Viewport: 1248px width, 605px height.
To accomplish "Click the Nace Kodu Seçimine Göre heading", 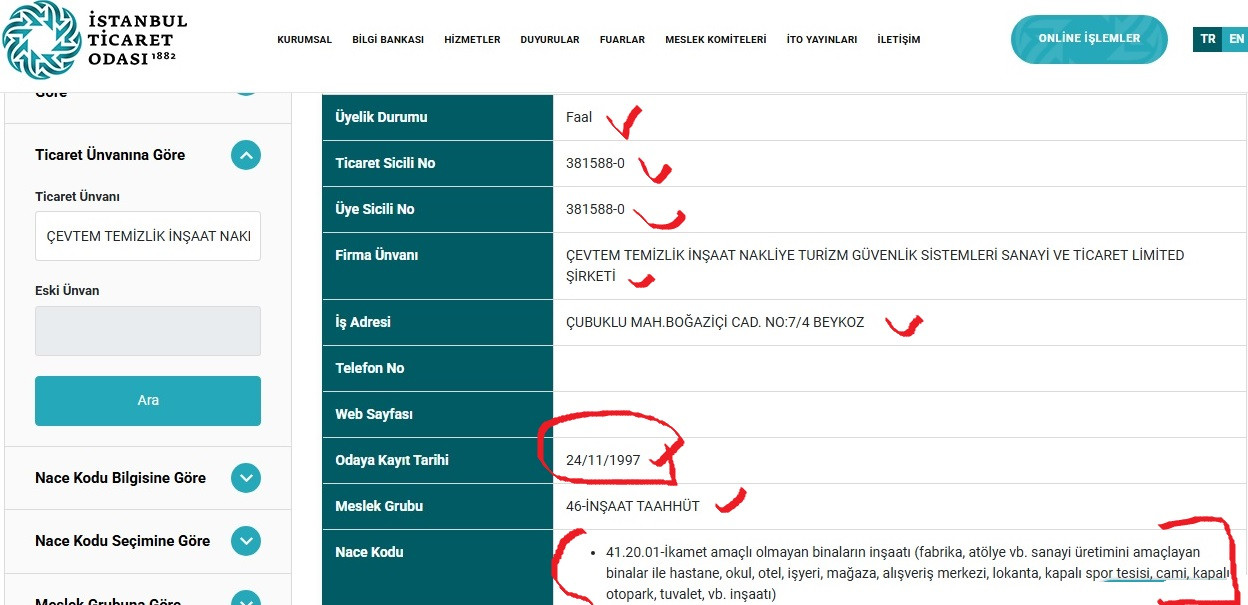I will [x=122, y=541].
